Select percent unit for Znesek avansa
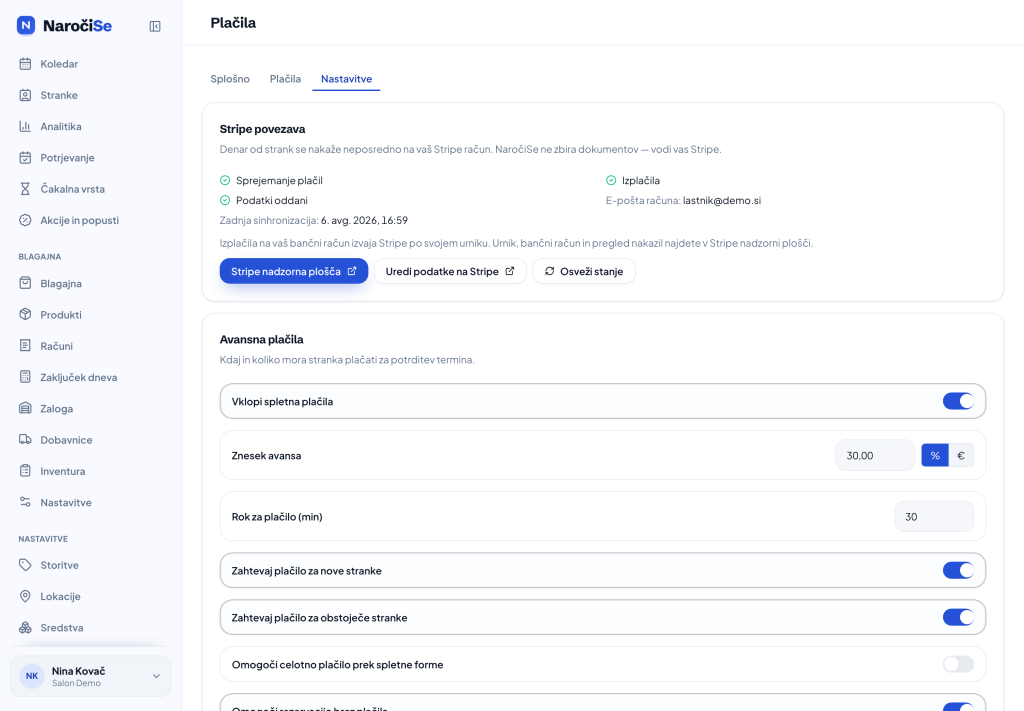1024x711 pixels. click(x=935, y=455)
